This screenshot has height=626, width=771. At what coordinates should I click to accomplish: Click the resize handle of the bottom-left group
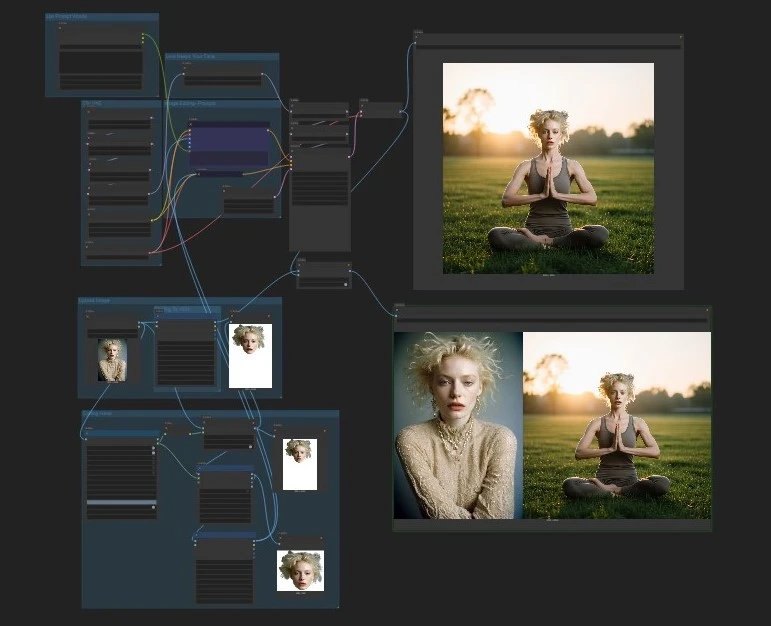[336, 605]
